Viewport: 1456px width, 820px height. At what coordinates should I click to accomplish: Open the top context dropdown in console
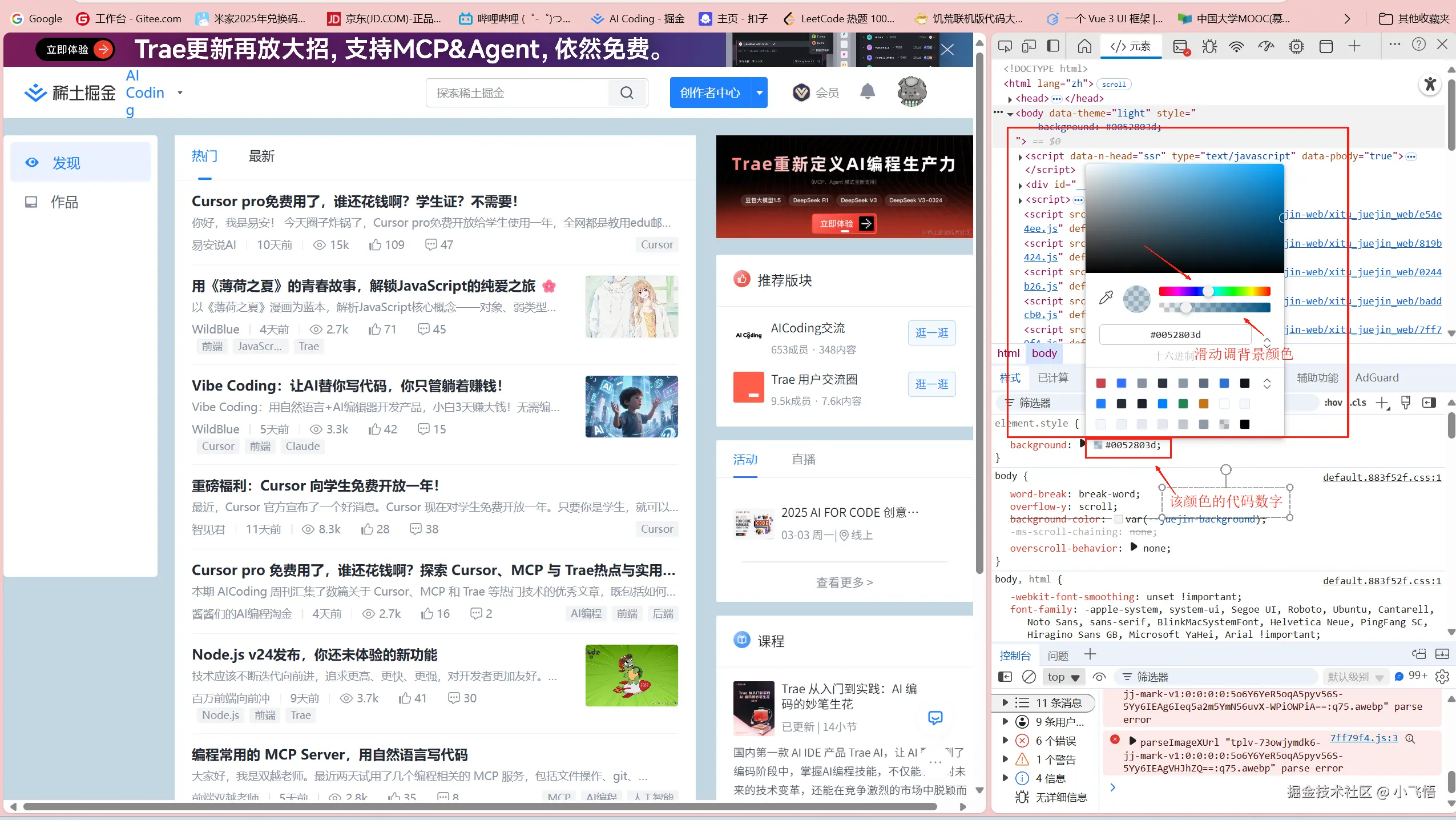[1063, 677]
